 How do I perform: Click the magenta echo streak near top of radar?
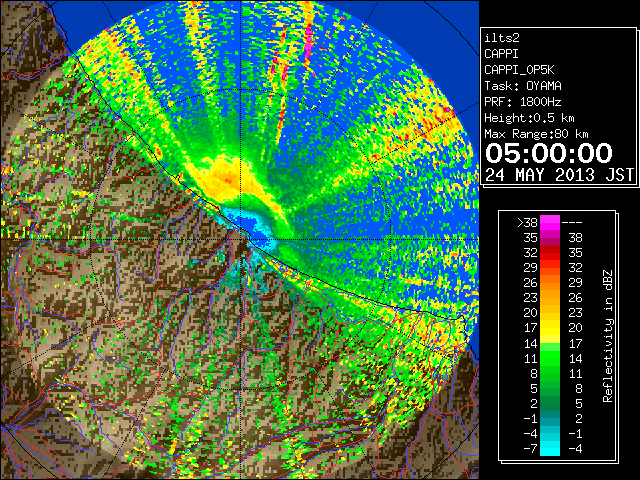tap(309, 42)
